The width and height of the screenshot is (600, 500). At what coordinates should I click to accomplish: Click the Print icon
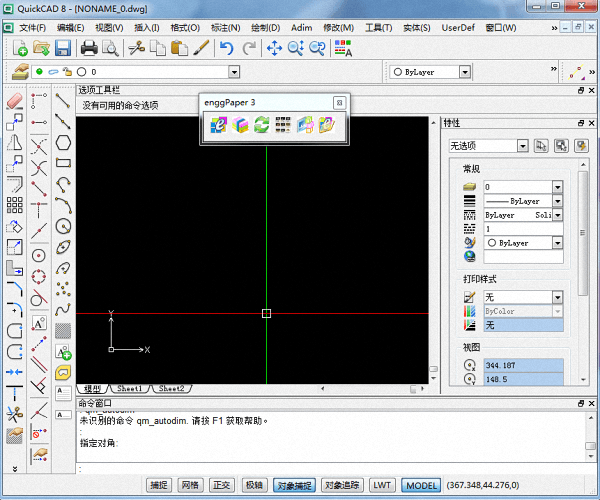click(x=89, y=48)
